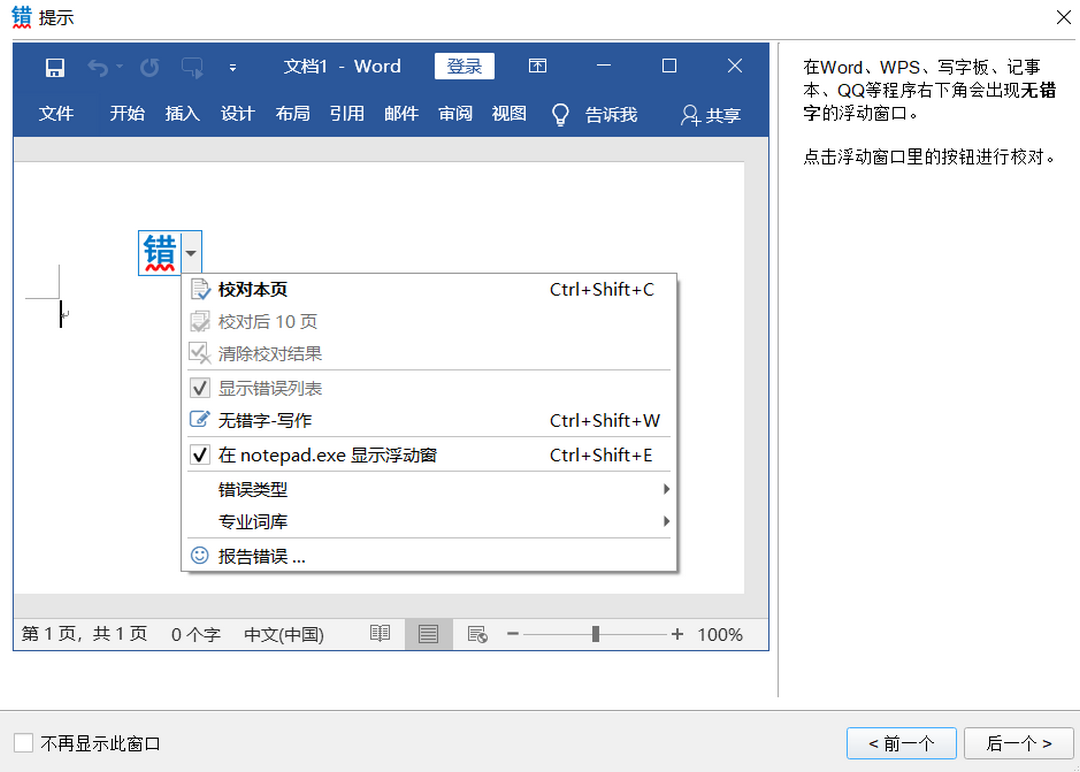Switch to the 审阅 ribbon tab
Screen dimensions: 1080x772
pyautogui.click(x=455, y=114)
